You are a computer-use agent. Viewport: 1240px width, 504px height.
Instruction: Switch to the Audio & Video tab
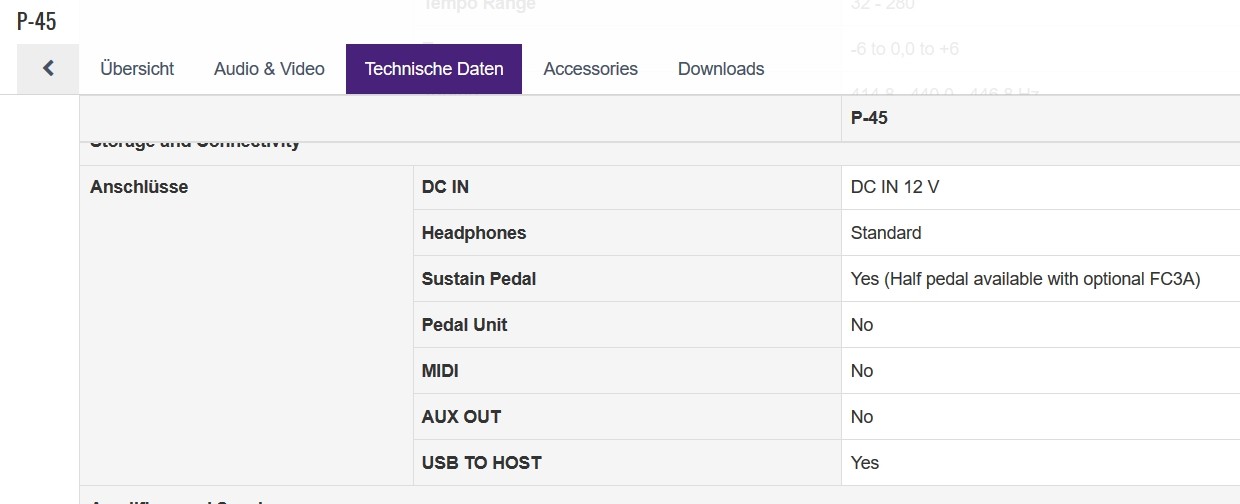coord(269,69)
